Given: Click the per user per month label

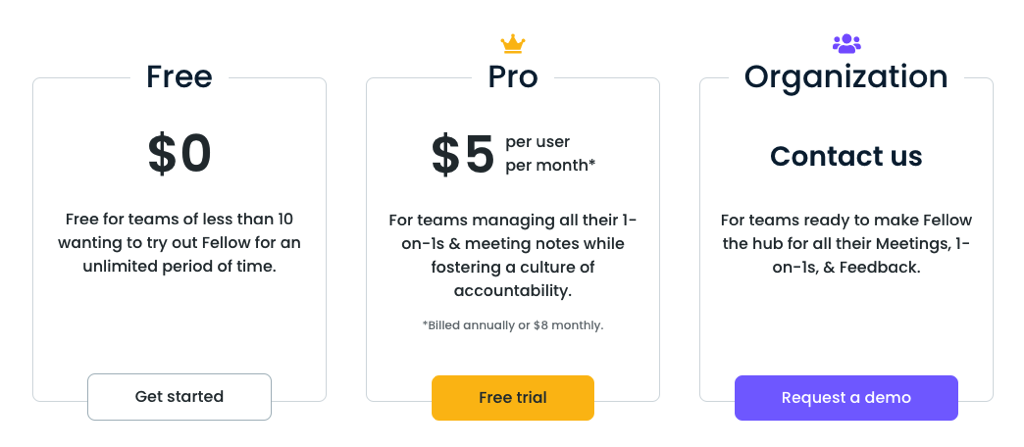Looking at the screenshot, I should [550, 154].
